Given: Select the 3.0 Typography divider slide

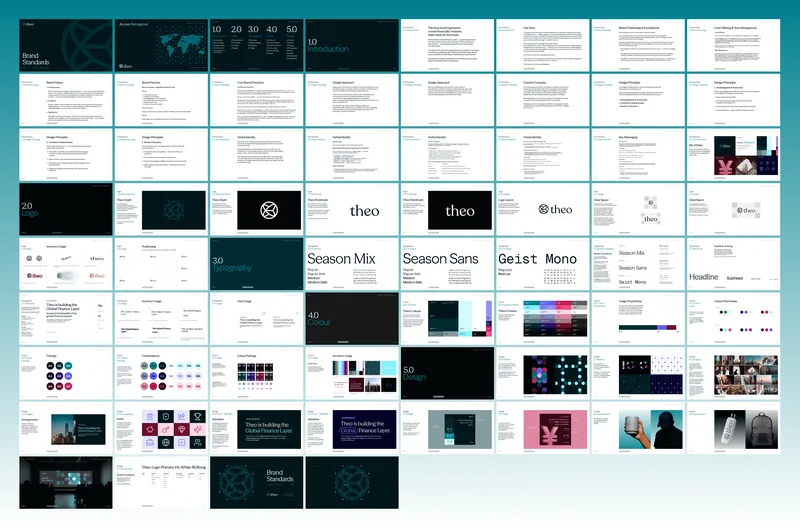Looking at the screenshot, I should (257, 264).
